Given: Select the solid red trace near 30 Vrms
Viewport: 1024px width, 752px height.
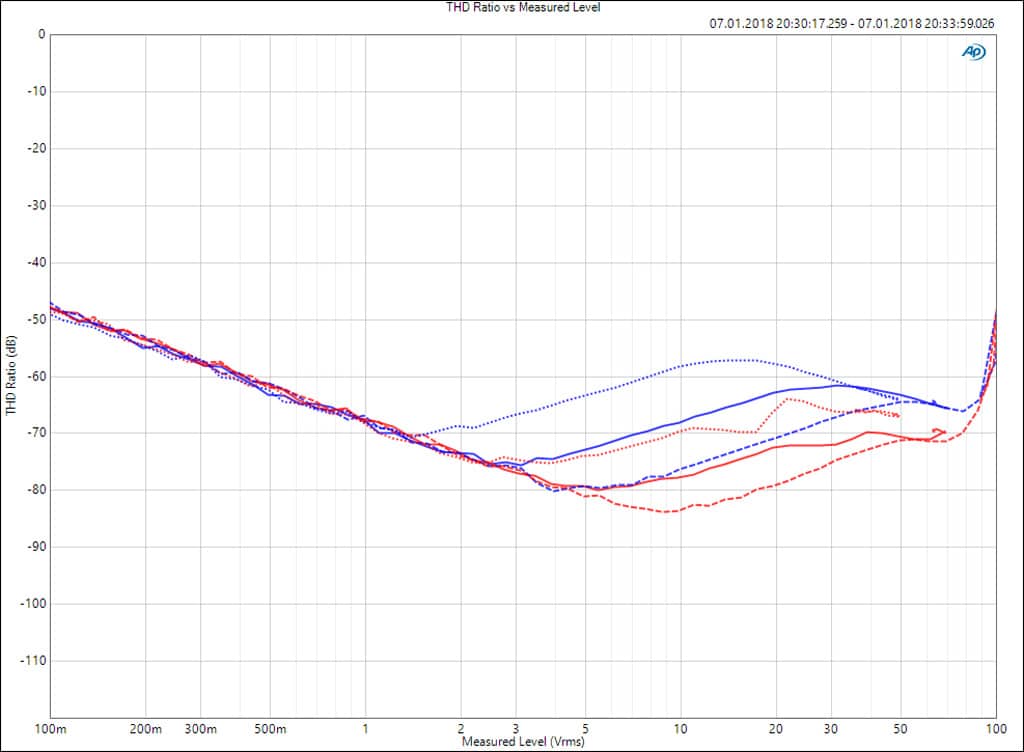Looking at the screenshot, I should [x=831, y=445].
